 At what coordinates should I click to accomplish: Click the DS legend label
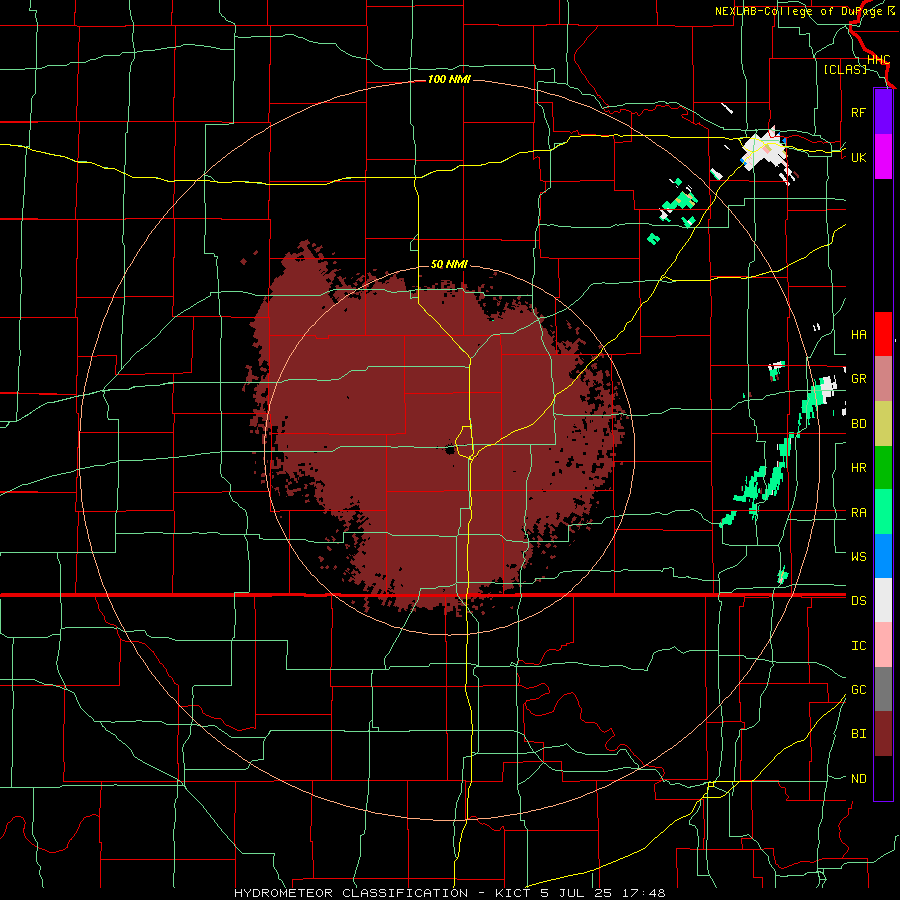pos(858,601)
